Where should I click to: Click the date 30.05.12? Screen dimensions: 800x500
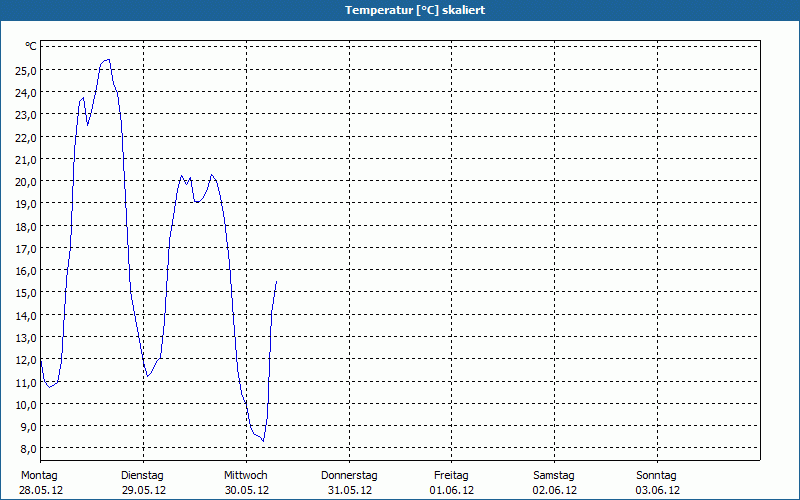pyautogui.click(x=247, y=490)
